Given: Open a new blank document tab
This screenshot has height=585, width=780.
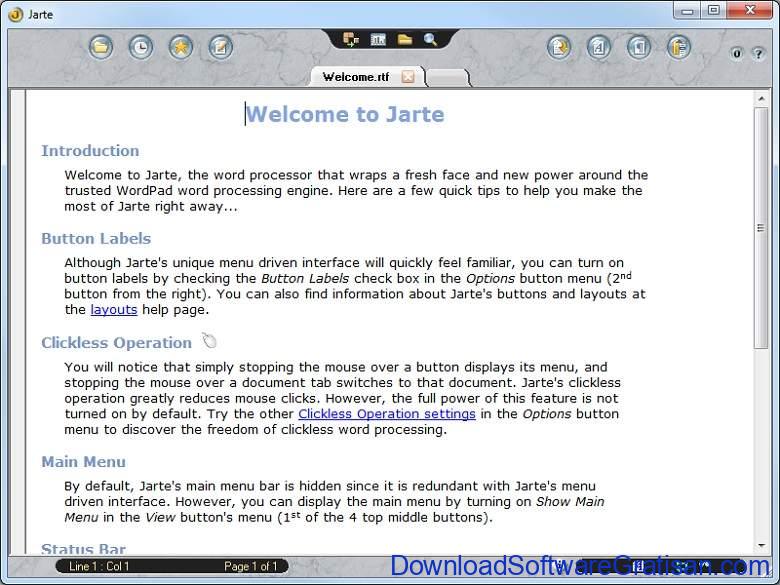Looking at the screenshot, I should pos(447,78).
